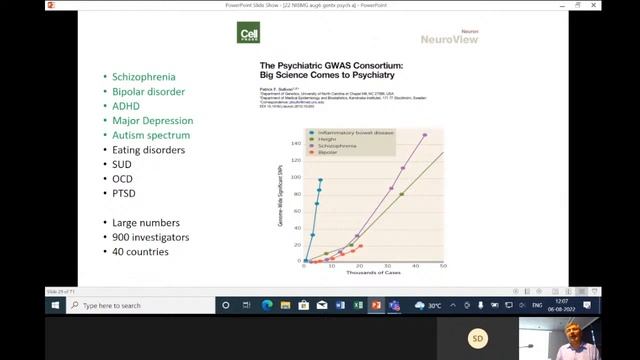This screenshot has height=360, width=640.
Task: Select the 'Autism spectrum' bullet
Action: pos(151,135)
